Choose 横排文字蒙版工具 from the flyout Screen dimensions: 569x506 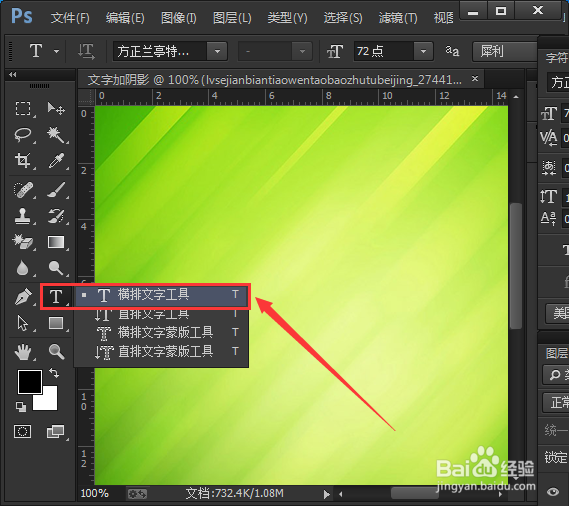[162, 332]
